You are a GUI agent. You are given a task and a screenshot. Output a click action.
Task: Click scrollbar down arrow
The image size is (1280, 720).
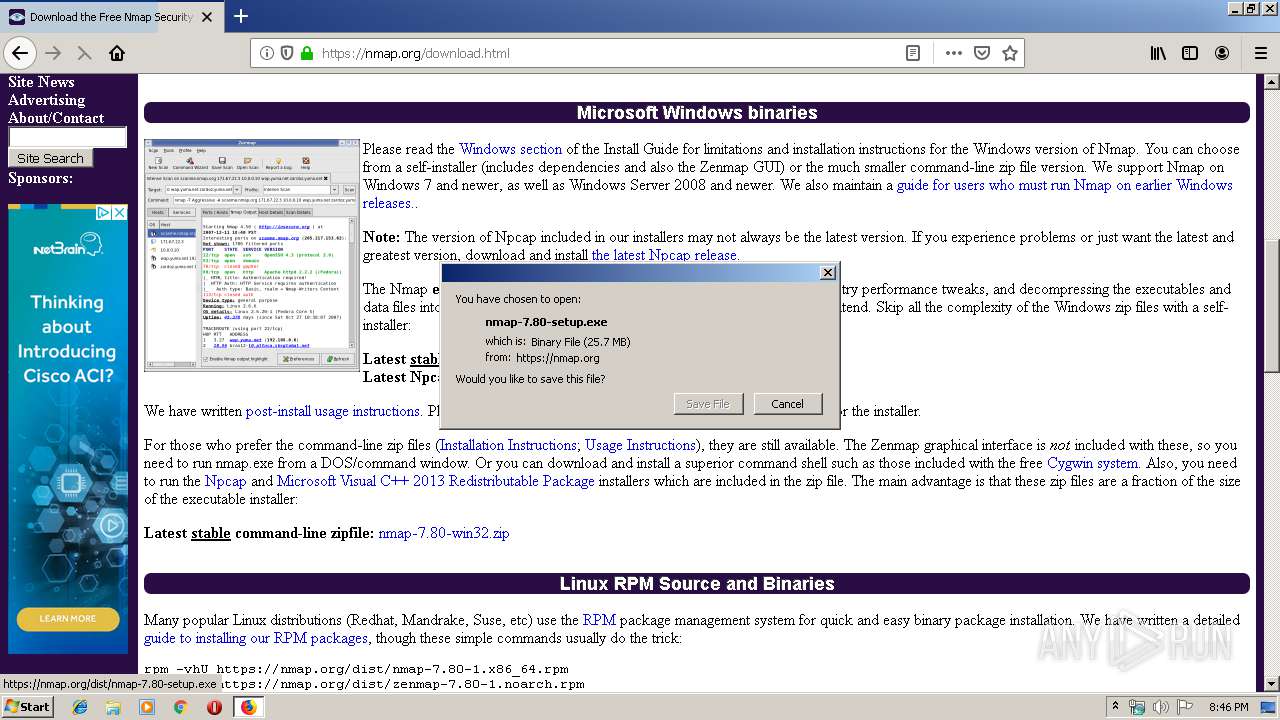(x=1271, y=683)
